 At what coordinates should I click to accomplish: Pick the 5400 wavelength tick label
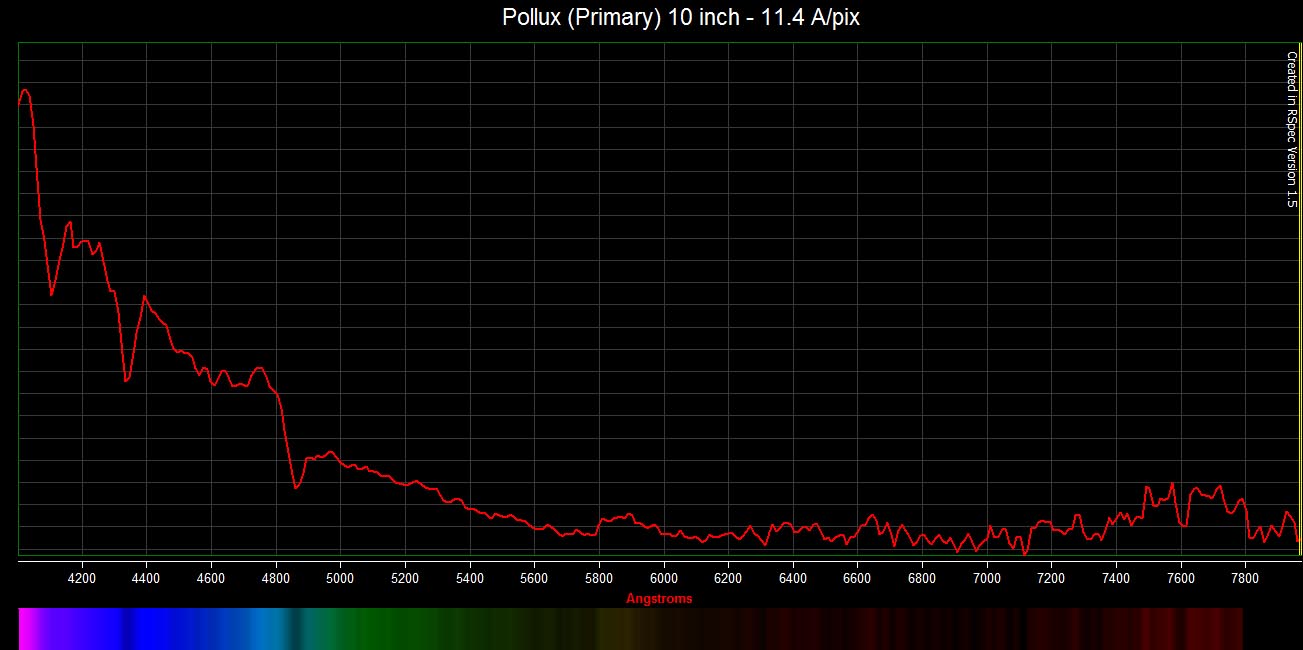click(470, 578)
